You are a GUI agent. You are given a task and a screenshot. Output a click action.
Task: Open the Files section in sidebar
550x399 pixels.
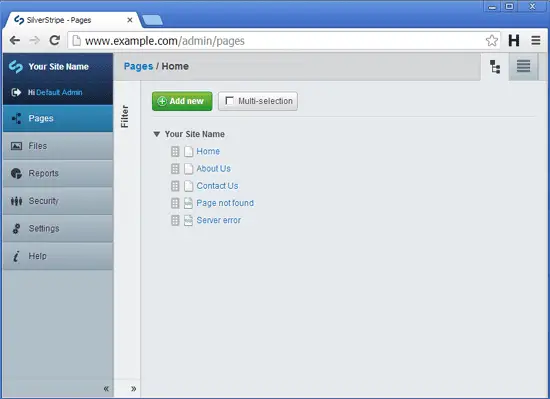58,146
